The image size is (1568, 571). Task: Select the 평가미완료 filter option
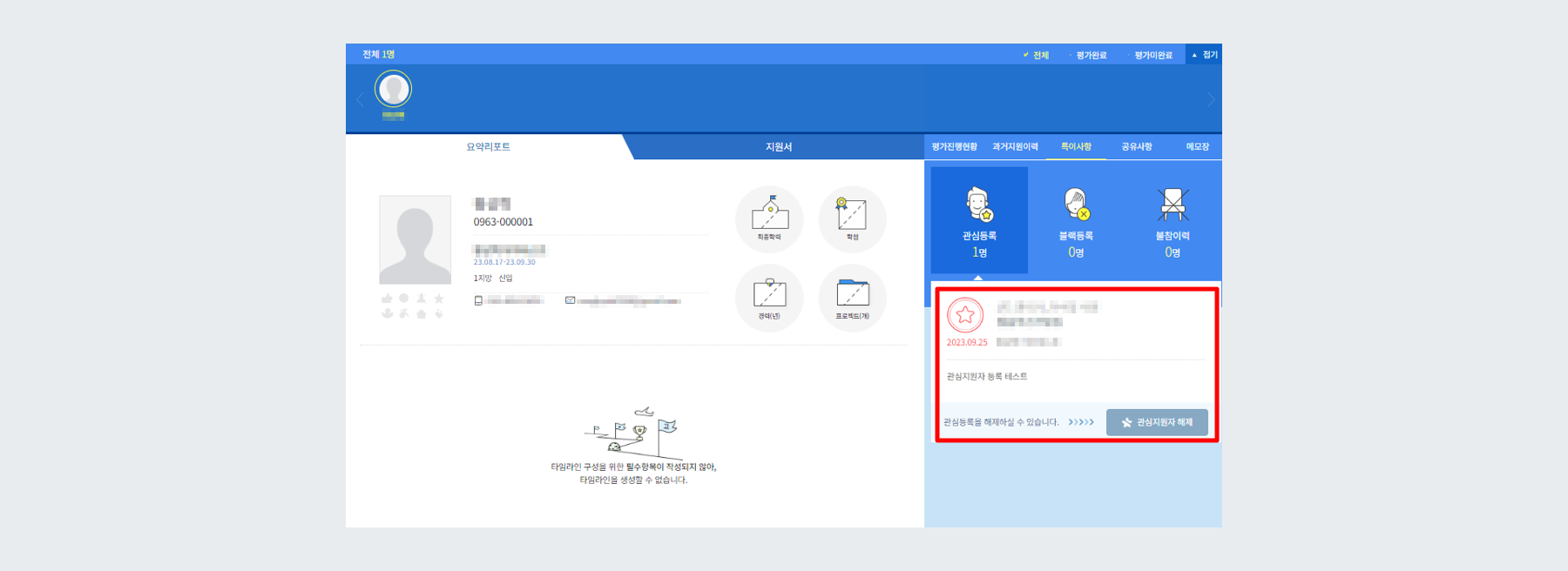point(1152,55)
